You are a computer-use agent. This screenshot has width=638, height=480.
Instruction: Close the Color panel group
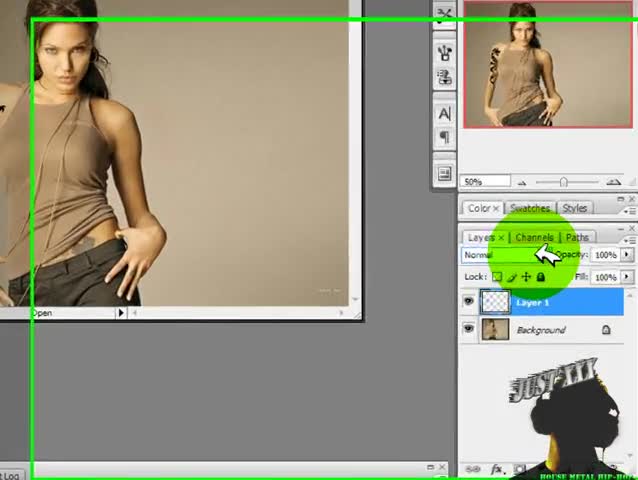[x=632, y=199]
